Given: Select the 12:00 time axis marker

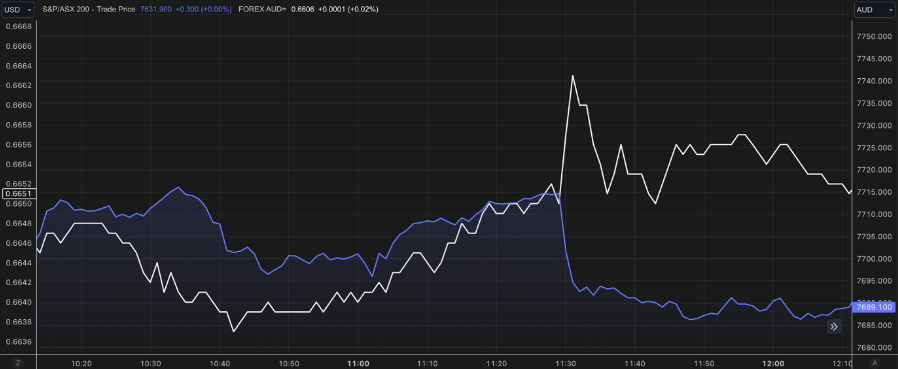Looking at the screenshot, I should pyautogui.click(x=774, y=363).
